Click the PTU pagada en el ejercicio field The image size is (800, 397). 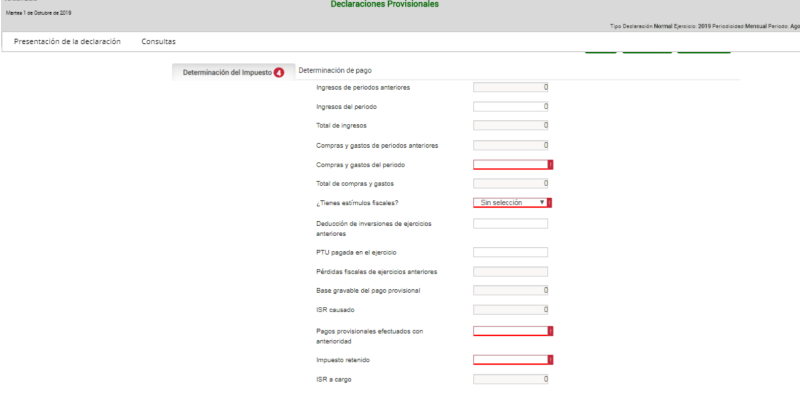point(510,252)
